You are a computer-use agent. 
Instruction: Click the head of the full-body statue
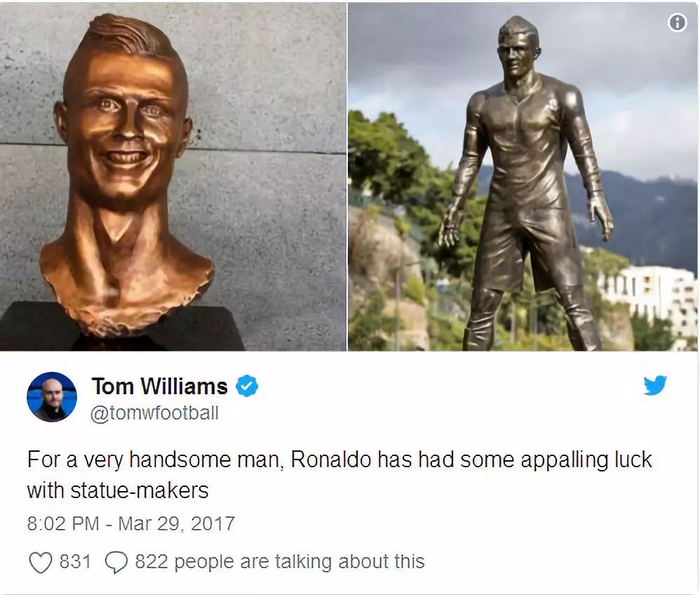coord(518,48)
